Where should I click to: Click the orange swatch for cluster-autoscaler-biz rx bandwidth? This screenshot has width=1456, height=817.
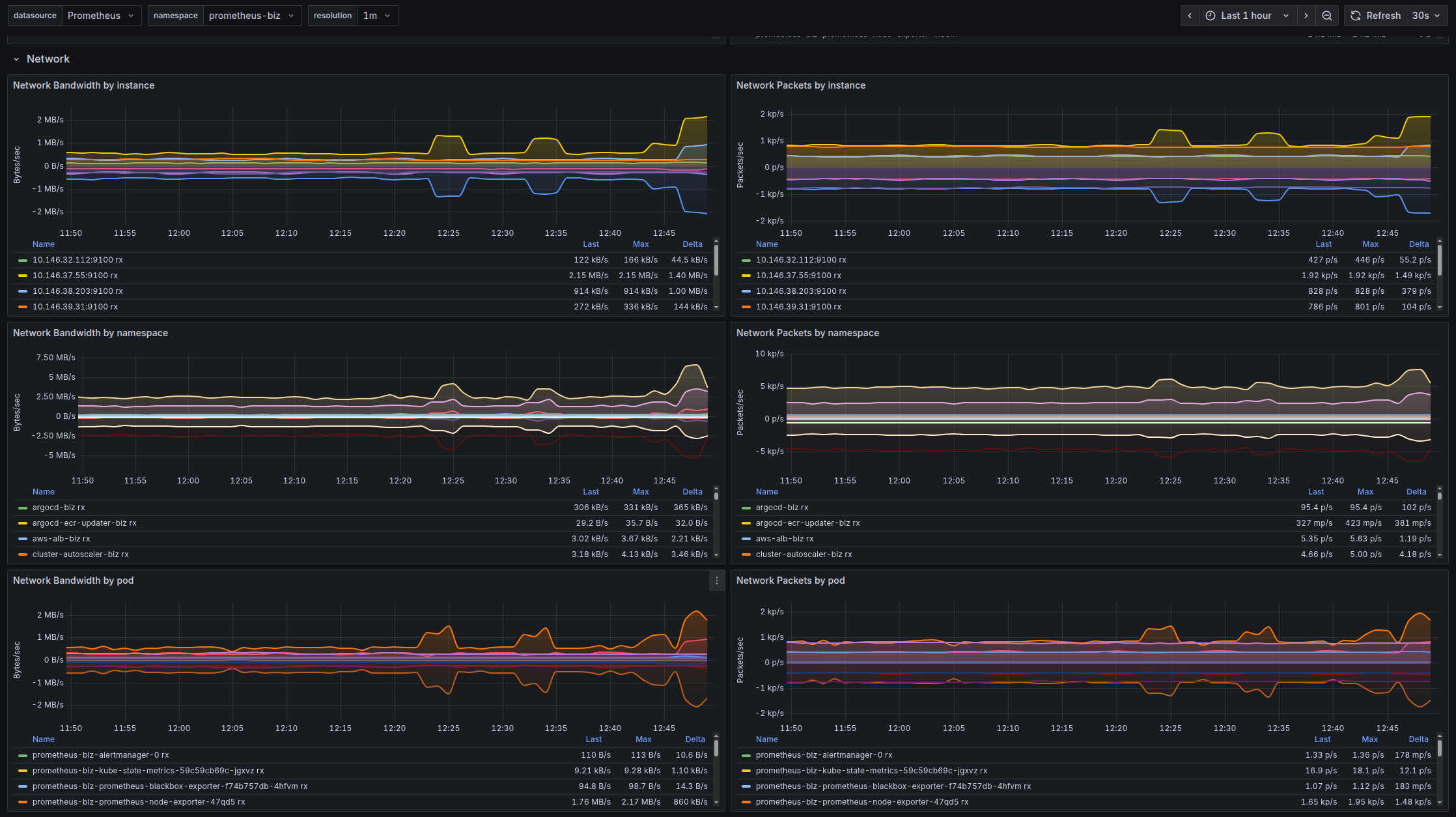(23, 554)
